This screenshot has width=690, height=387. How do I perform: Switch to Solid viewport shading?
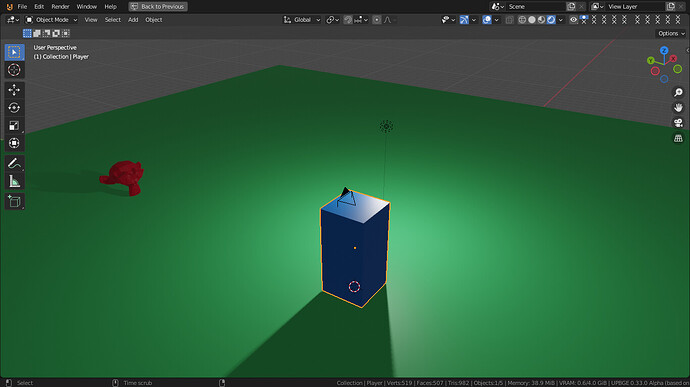coord(532,20)
